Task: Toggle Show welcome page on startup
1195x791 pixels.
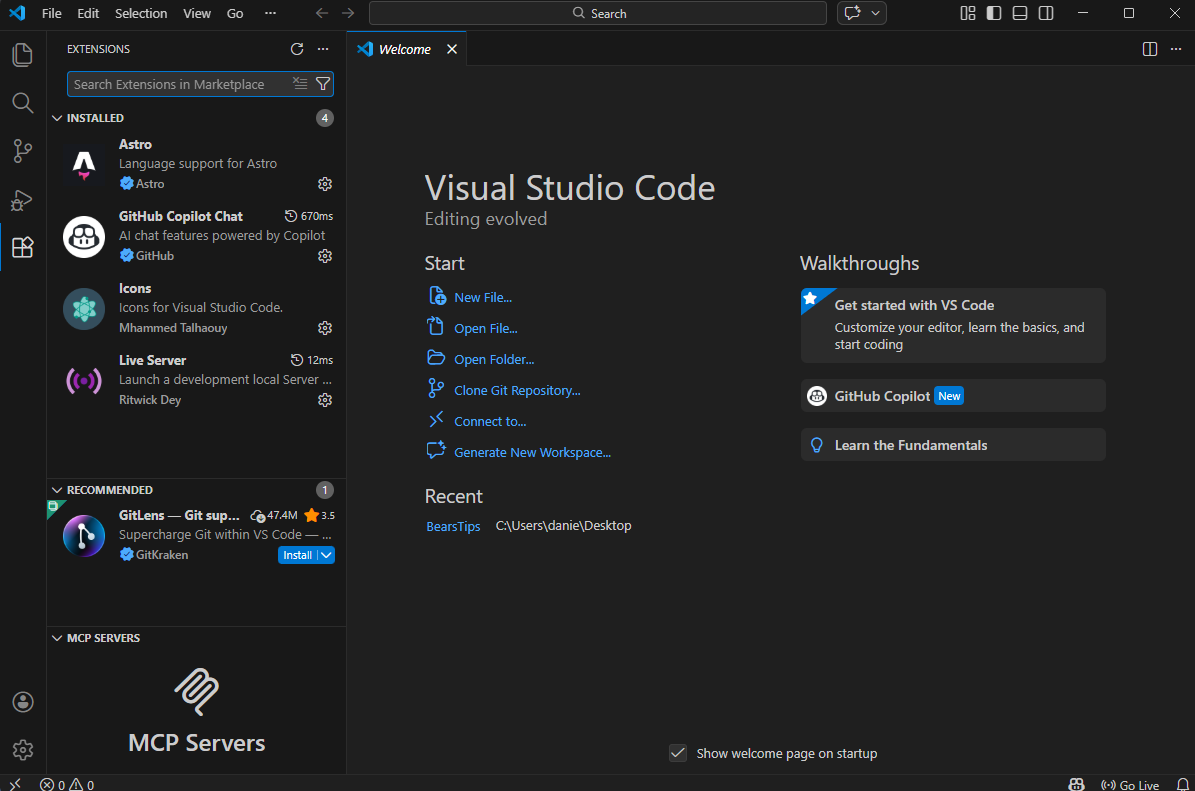Action: pos(678,753)
